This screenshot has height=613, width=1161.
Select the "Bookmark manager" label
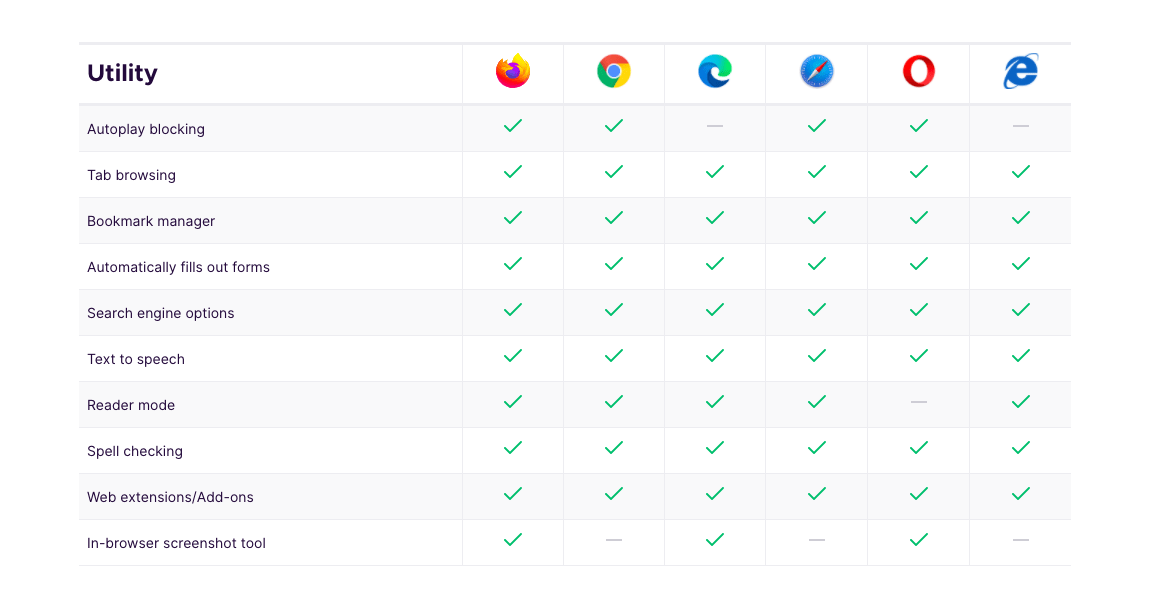[x=151, y=221]
